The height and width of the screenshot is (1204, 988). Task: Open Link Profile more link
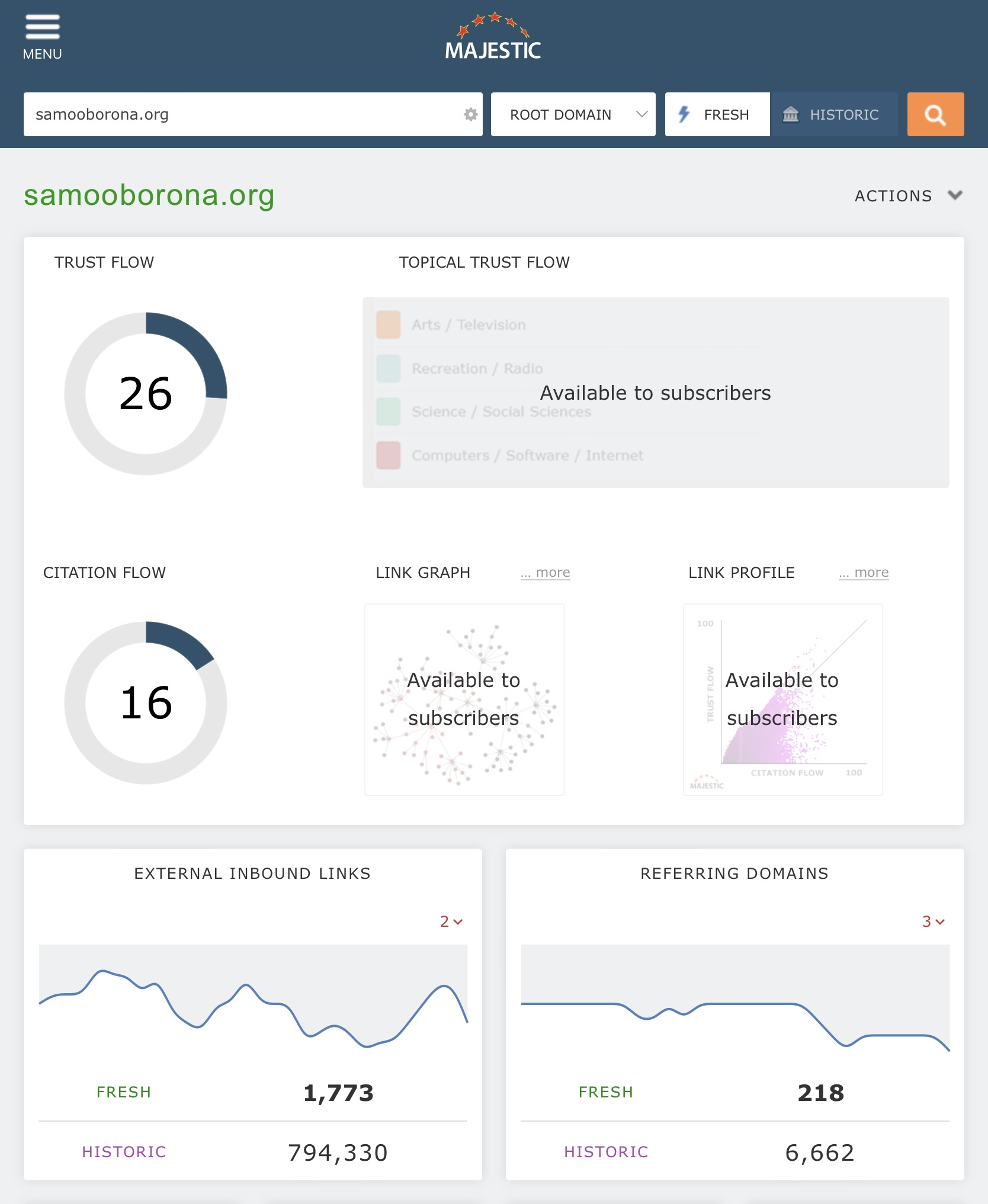click(864, 572)
